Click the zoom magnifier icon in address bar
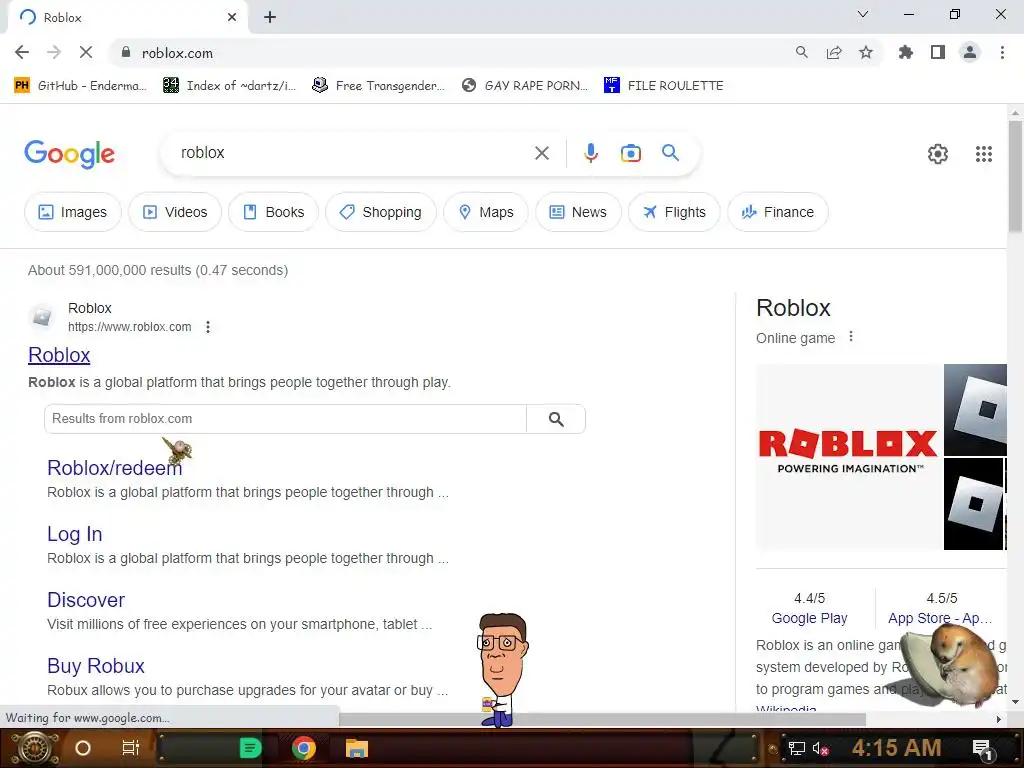 click(801, 52)
